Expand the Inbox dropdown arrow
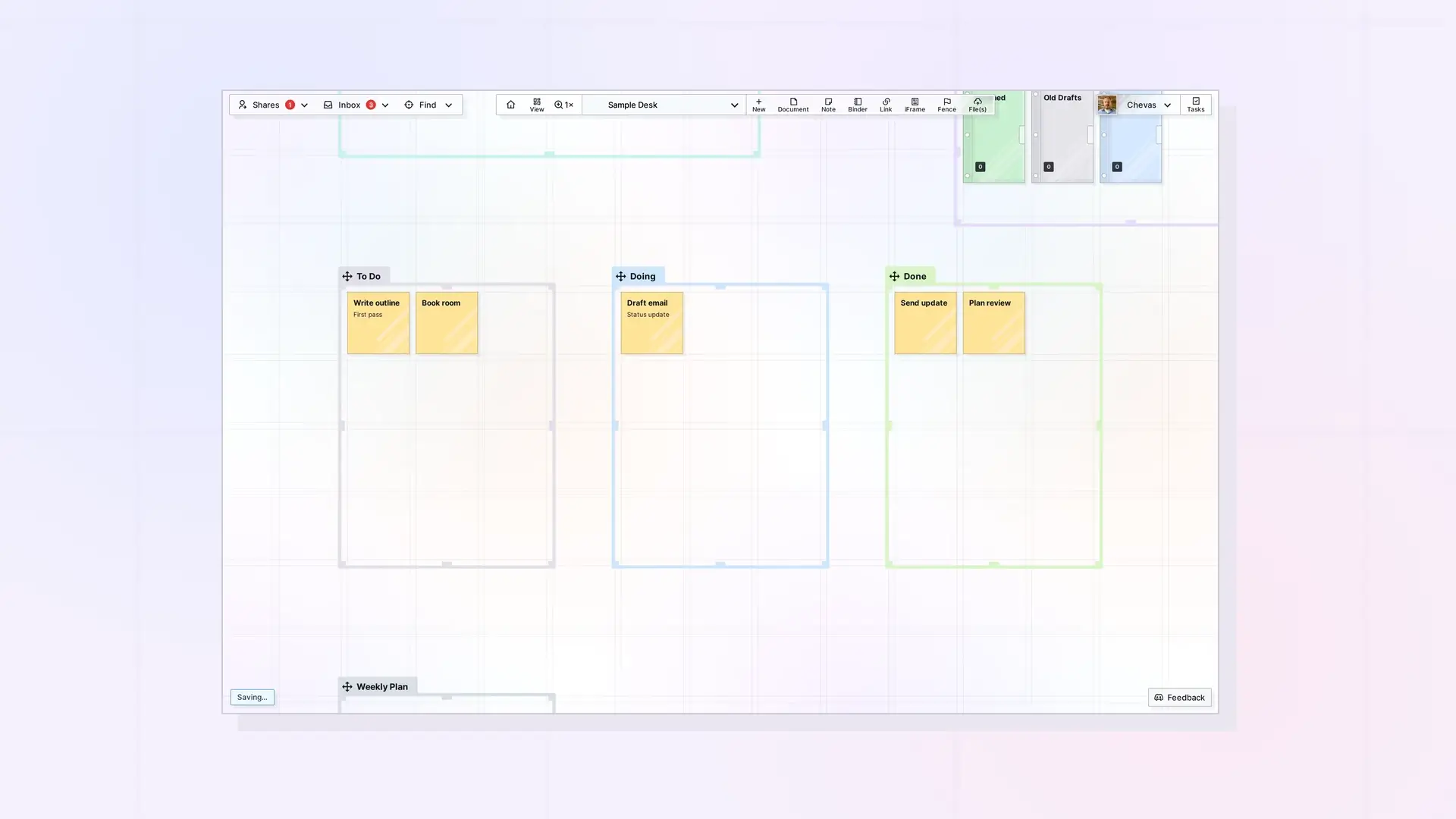The image size is (1456, 819). 385,105
